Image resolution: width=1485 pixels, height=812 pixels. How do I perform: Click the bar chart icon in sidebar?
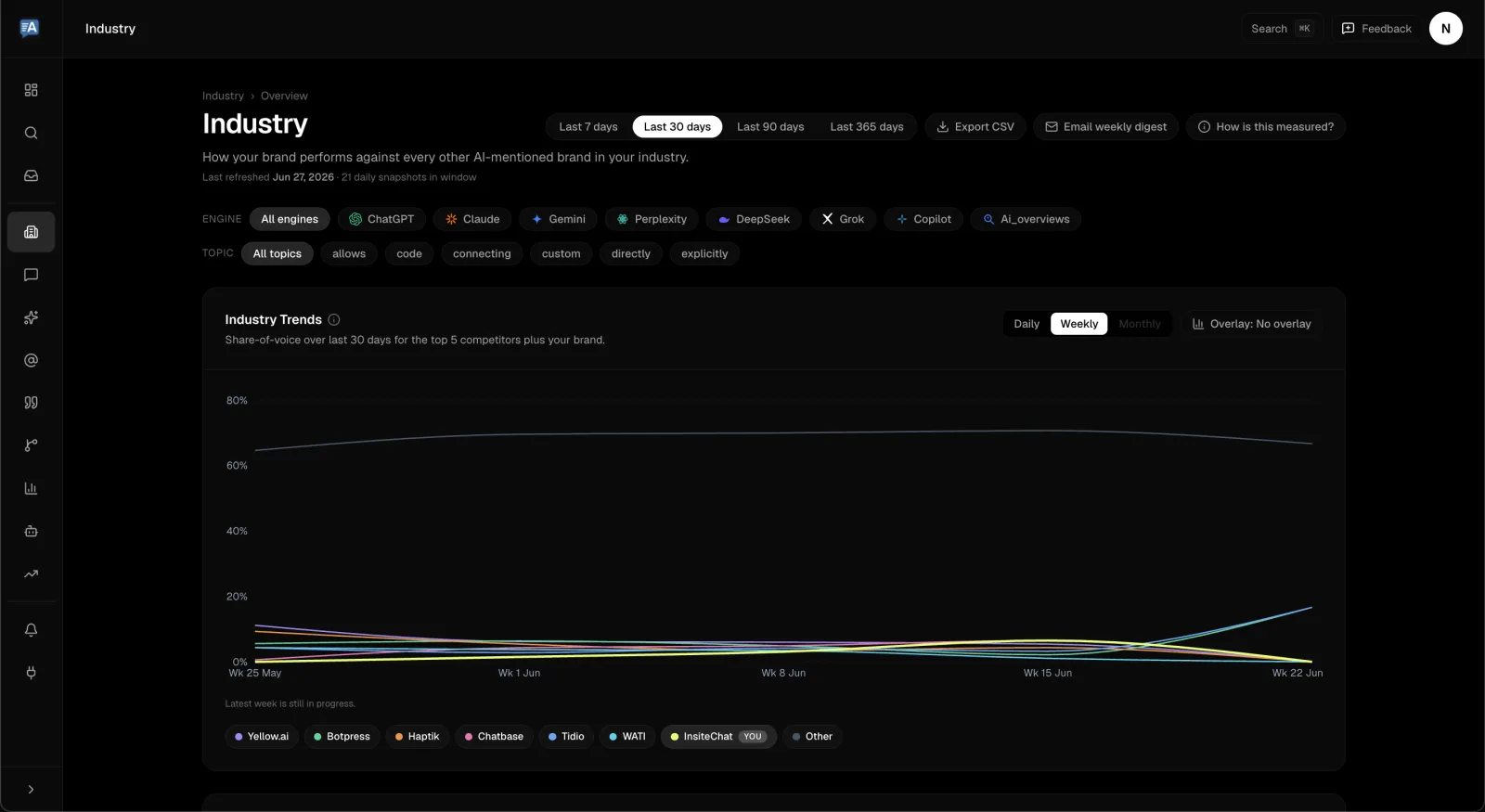(31, 488)
